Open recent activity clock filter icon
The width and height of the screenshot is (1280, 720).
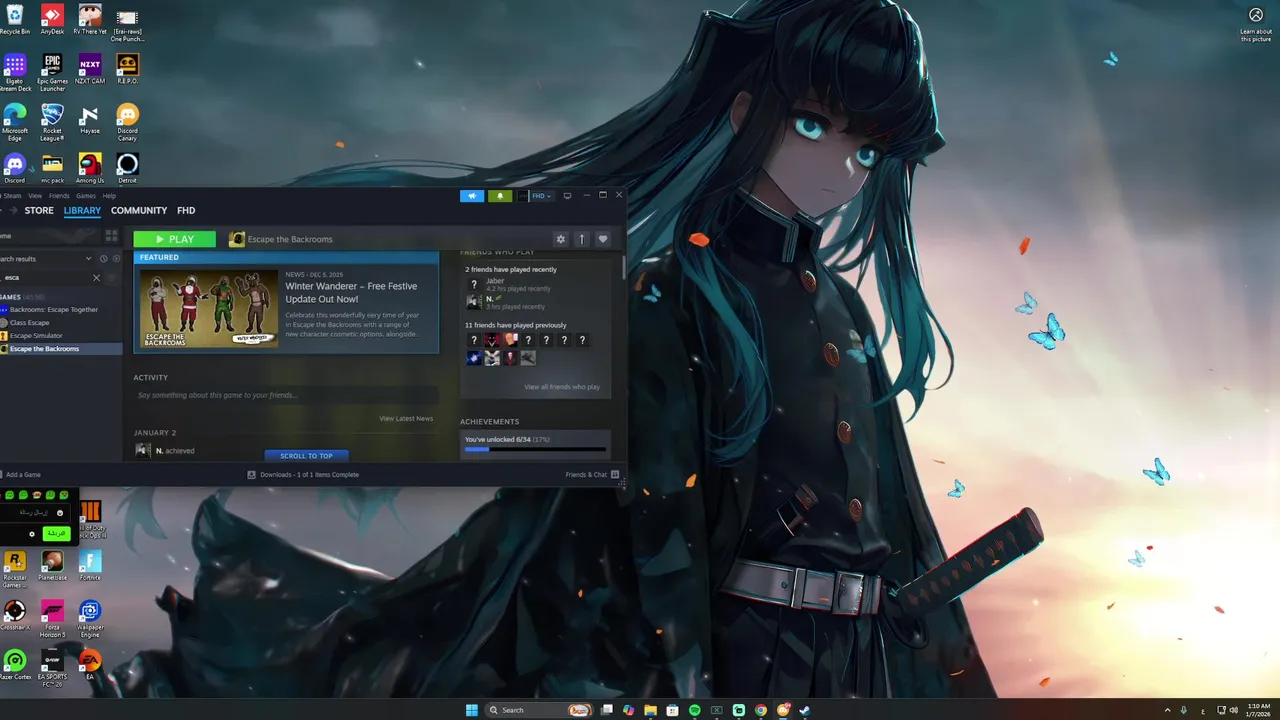click(x=103, y=259)
